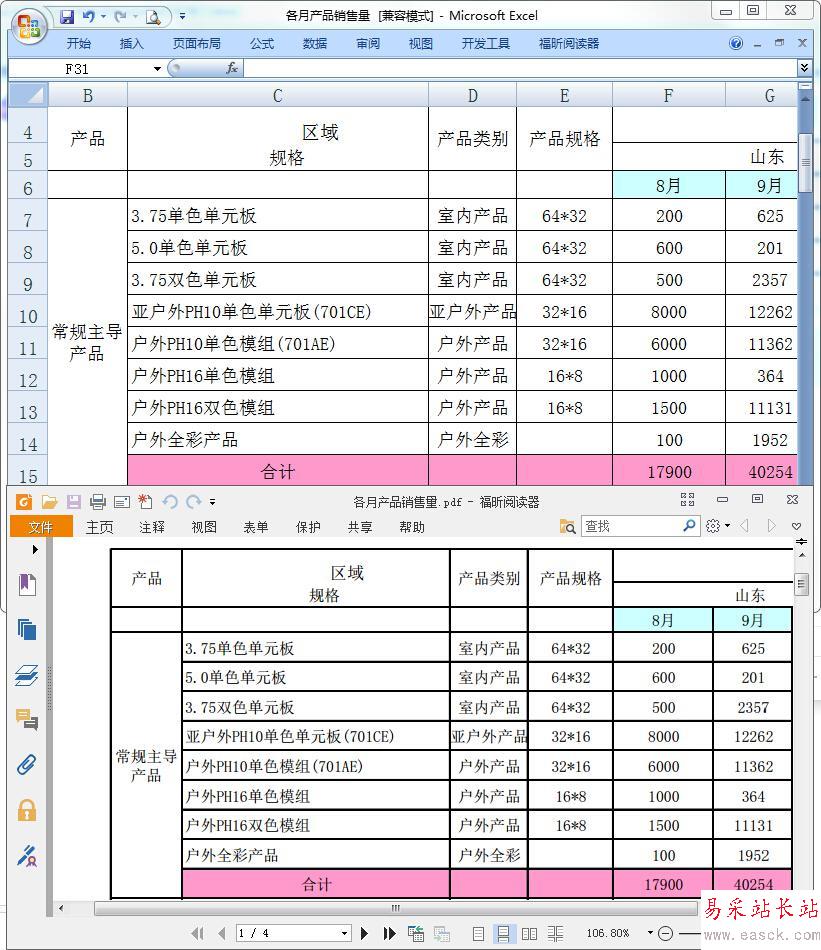
Task: Open Foxit 表单 tab
Action: 256,527
